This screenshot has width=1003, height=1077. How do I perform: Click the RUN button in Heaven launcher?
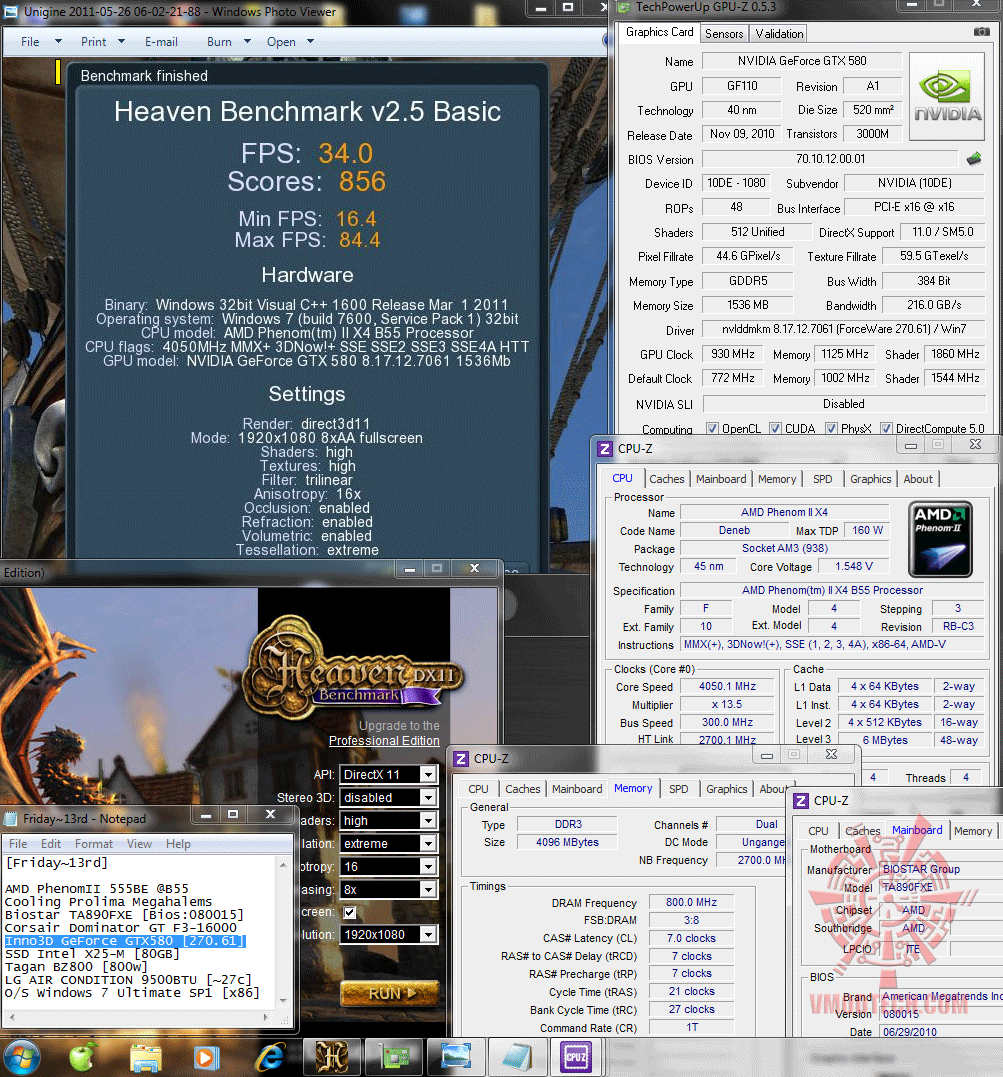click(390, 993)
